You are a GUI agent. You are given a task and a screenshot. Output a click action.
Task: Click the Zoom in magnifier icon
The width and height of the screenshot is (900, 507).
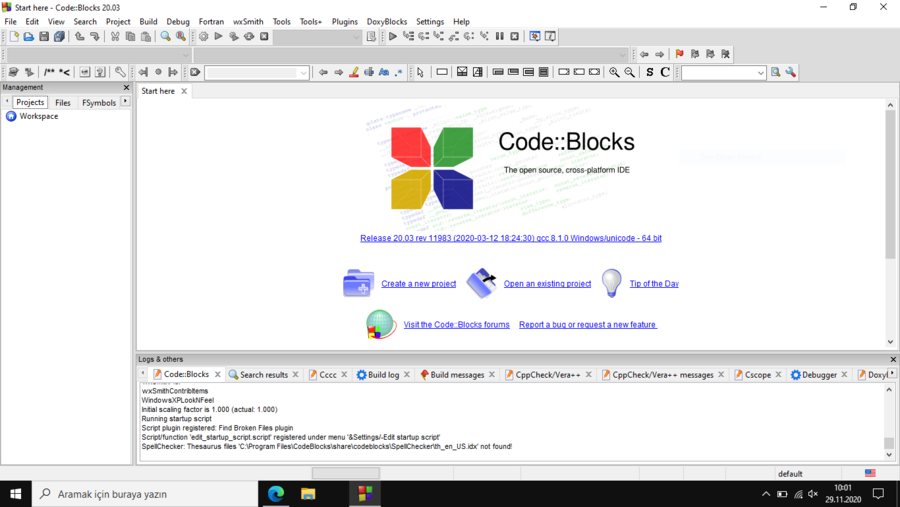614,72
